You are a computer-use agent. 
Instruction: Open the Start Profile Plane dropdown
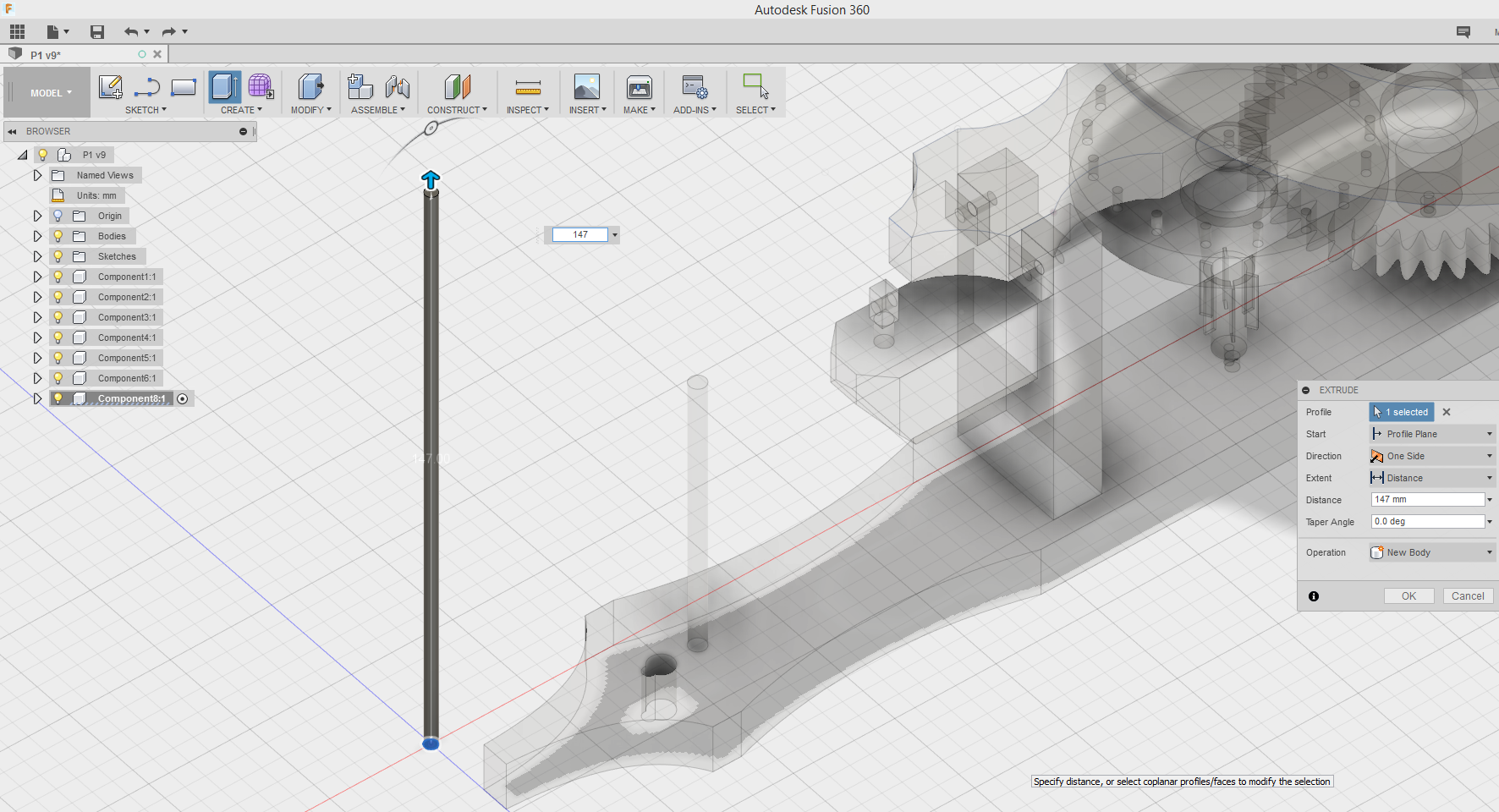click(x=1432, y=434)
